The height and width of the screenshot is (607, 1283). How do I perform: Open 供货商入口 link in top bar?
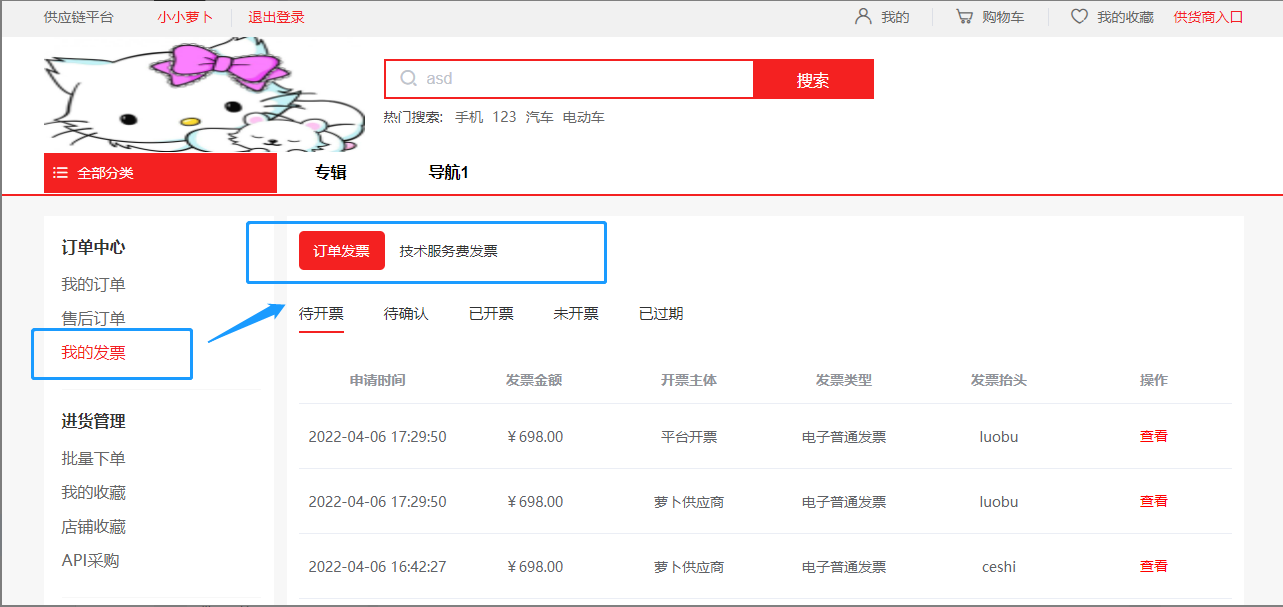1208,17
